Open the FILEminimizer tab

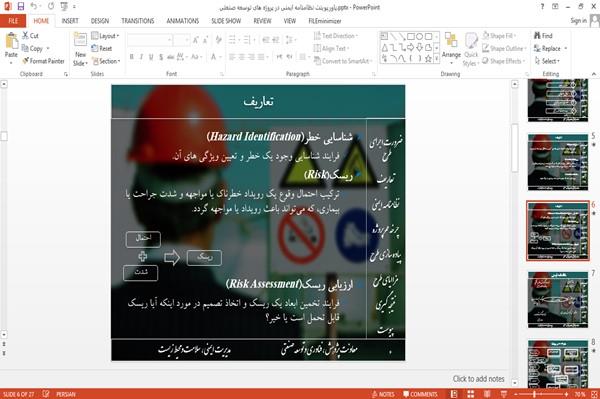[x=325, y=21]
